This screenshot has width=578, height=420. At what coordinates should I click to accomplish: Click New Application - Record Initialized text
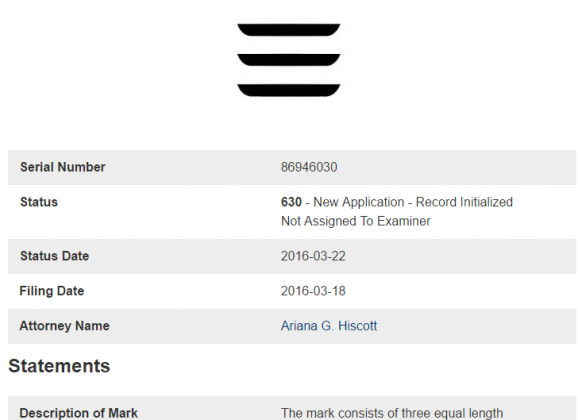pyautogui.click(x=413, y=202)
